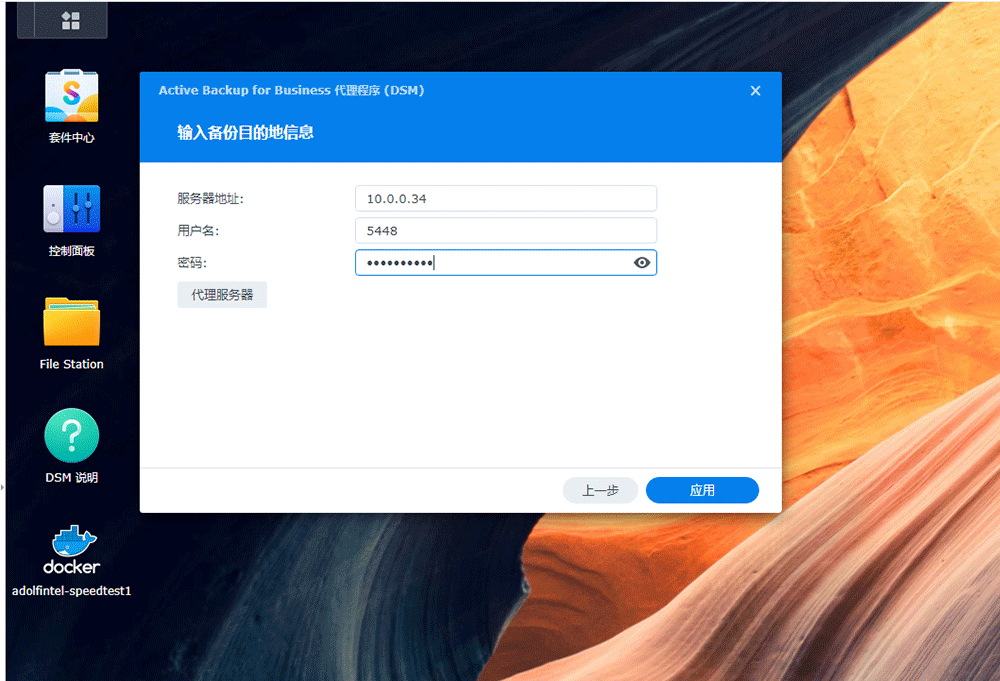Image resolution: width=1000 pixels, height=681 pixels.
Task: Click the proxy server (代理服务器) button
Action: click(x=222, y=295)
